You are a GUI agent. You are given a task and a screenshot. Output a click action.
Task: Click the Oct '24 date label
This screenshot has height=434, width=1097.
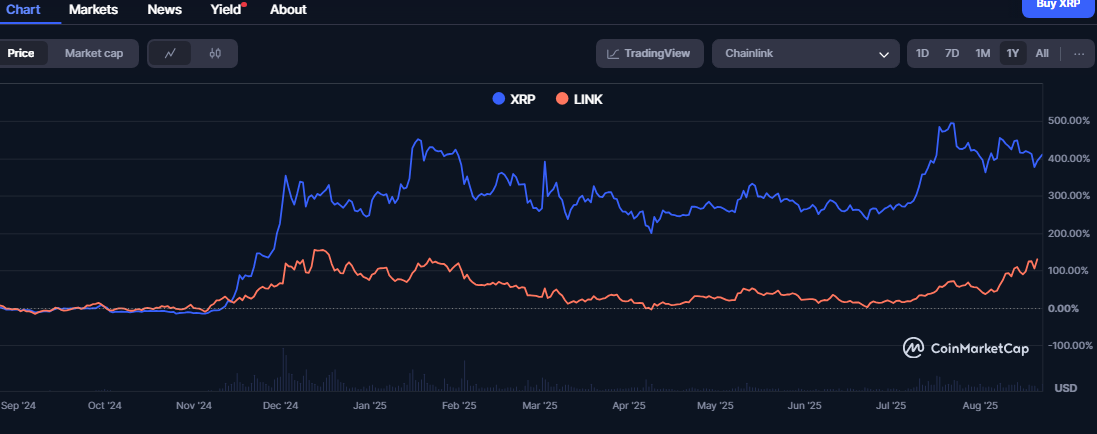point(106,405)
